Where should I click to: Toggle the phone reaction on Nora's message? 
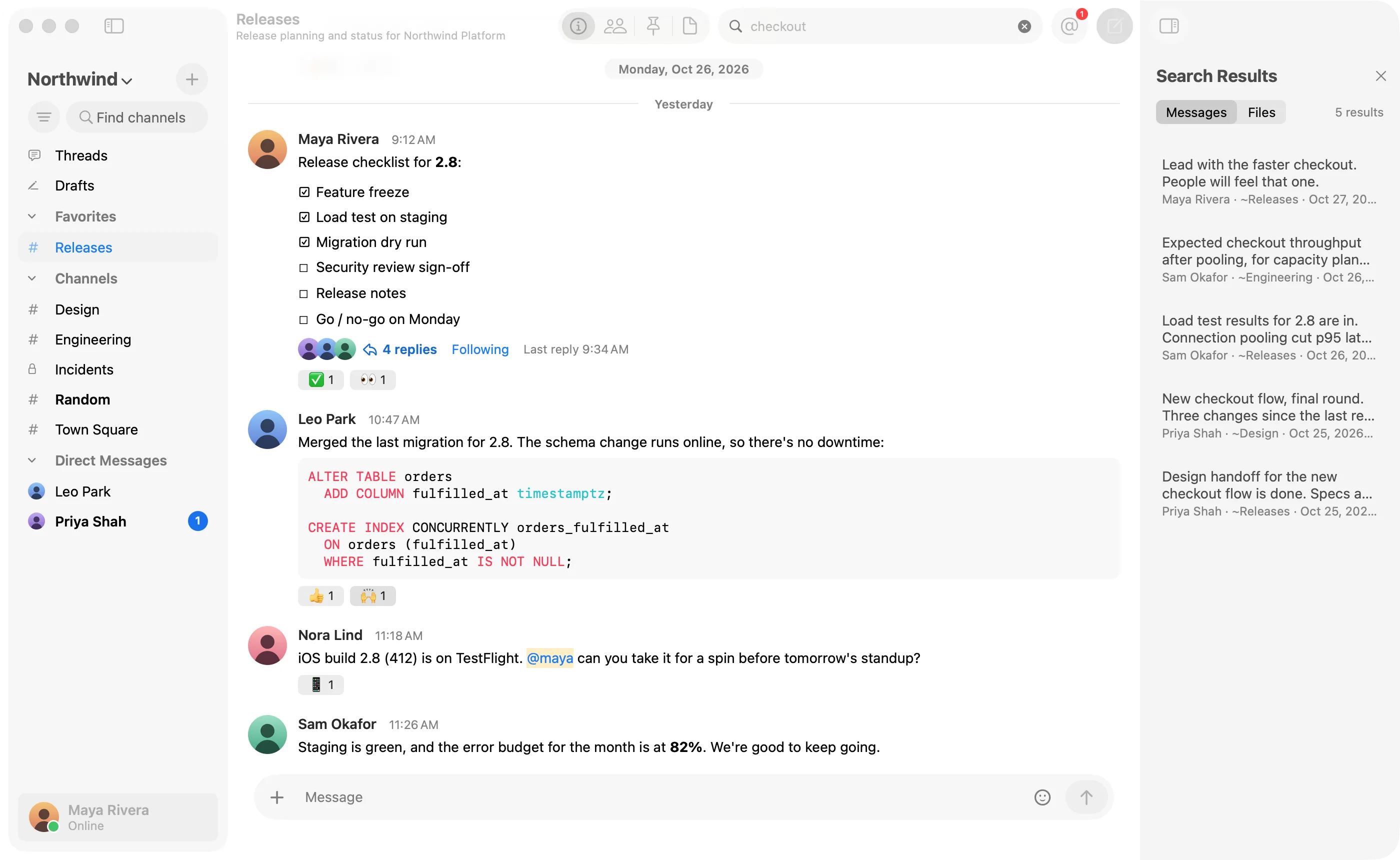(x=320, y=685)
